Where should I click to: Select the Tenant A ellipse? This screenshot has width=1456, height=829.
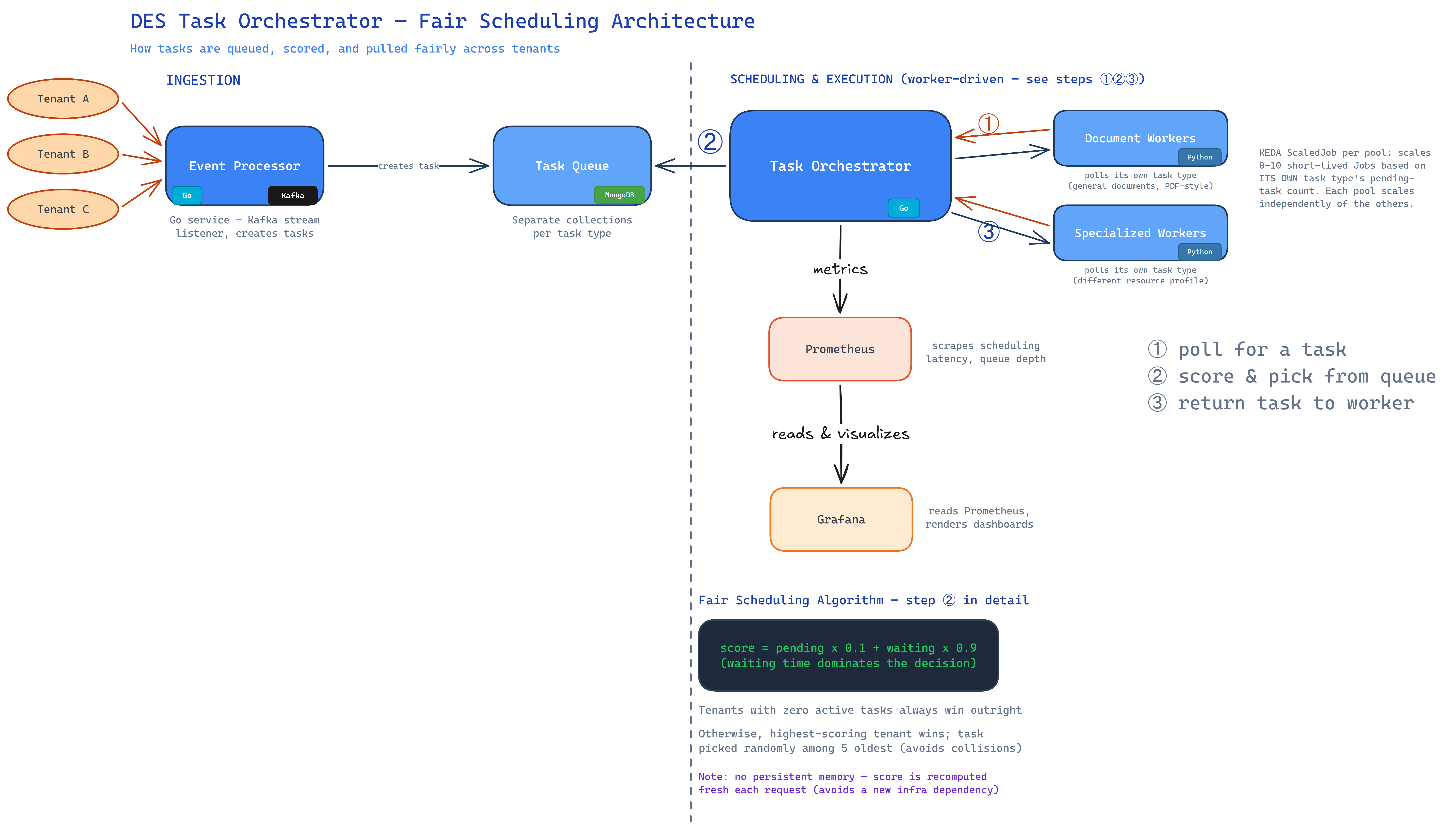pyautogui.click(x=63, y=98)
